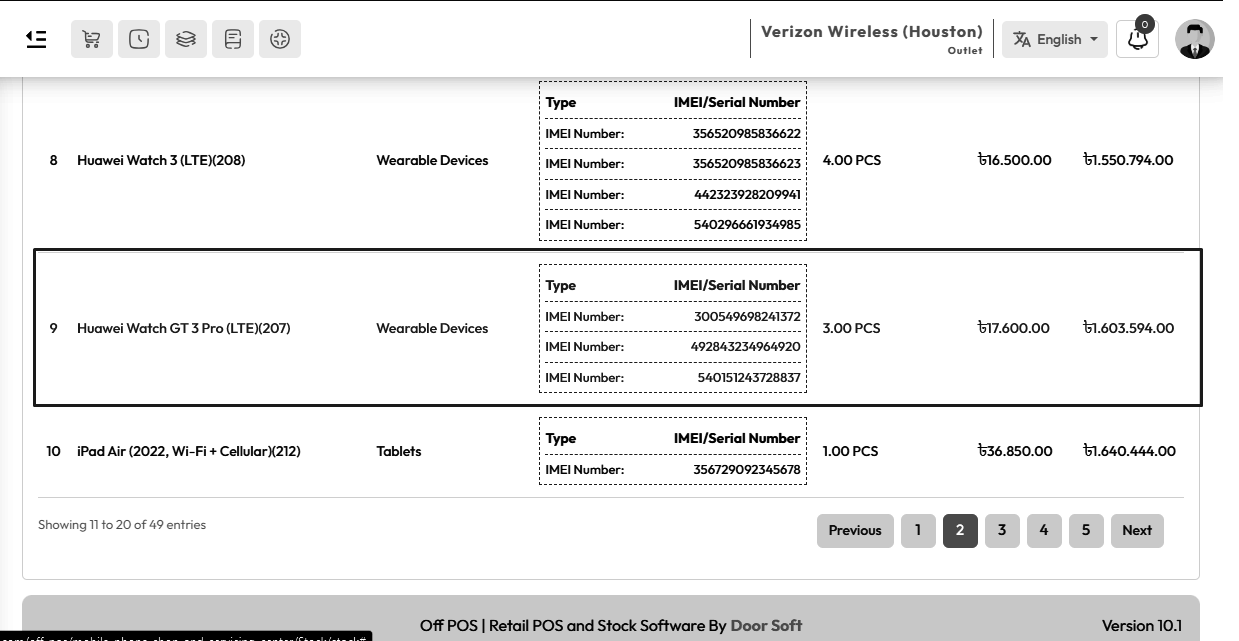
Task: Click the Verizon Wireless (Houston) outlet name
Action: tap(872, 32)
